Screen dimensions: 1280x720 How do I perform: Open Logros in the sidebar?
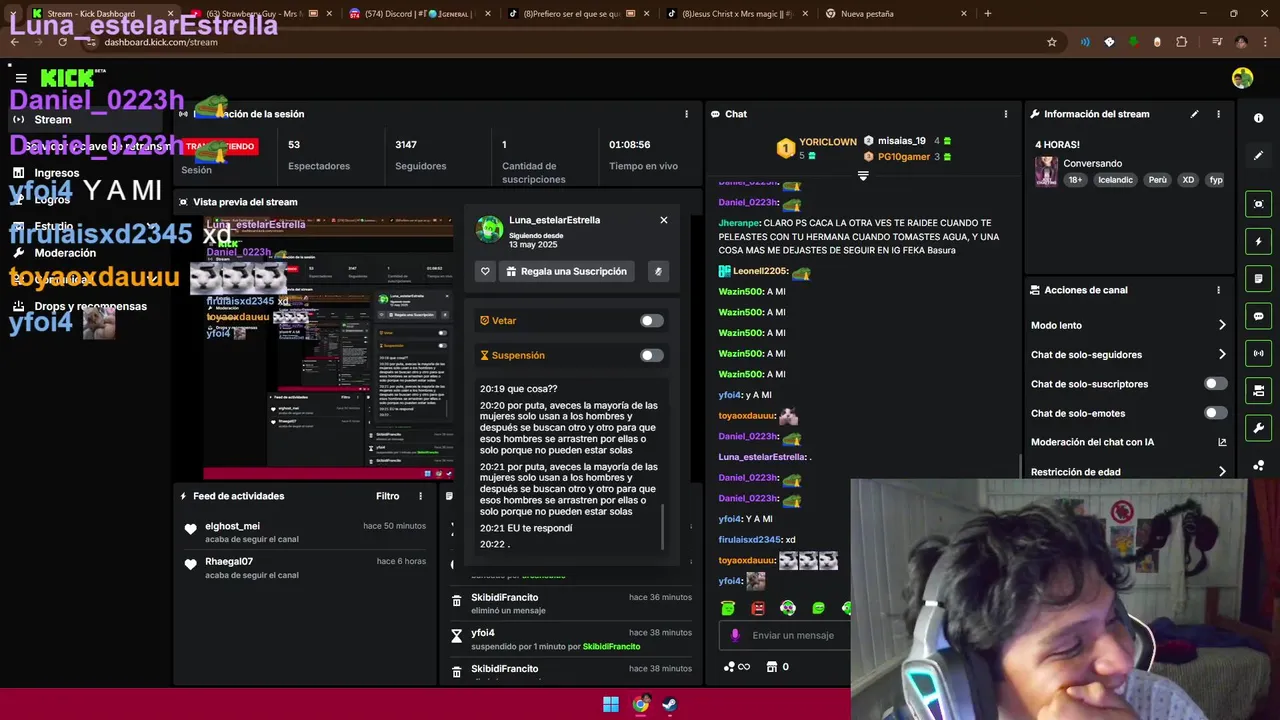[52, 200]
